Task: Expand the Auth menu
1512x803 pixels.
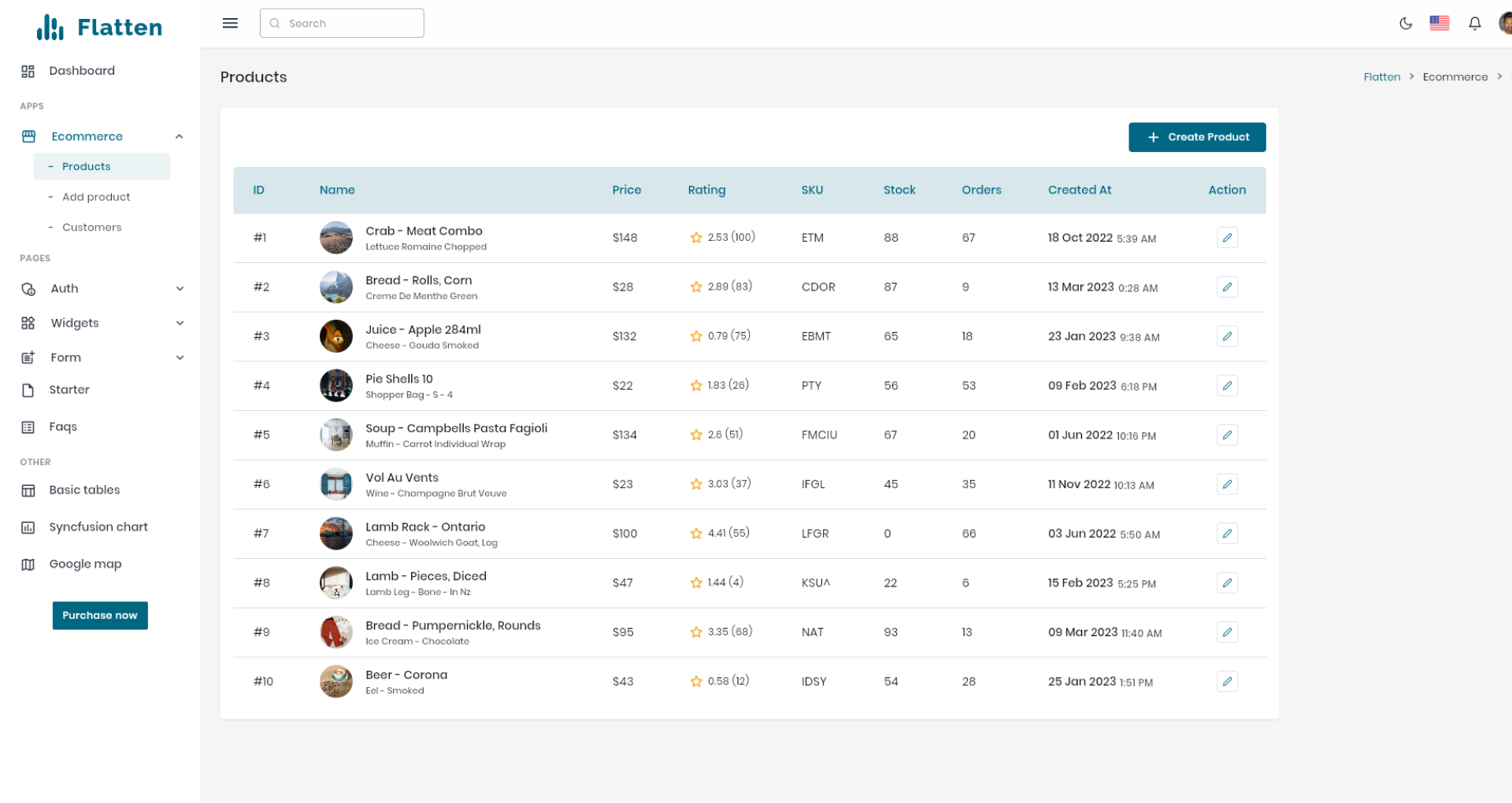Action: click(63, 288)
